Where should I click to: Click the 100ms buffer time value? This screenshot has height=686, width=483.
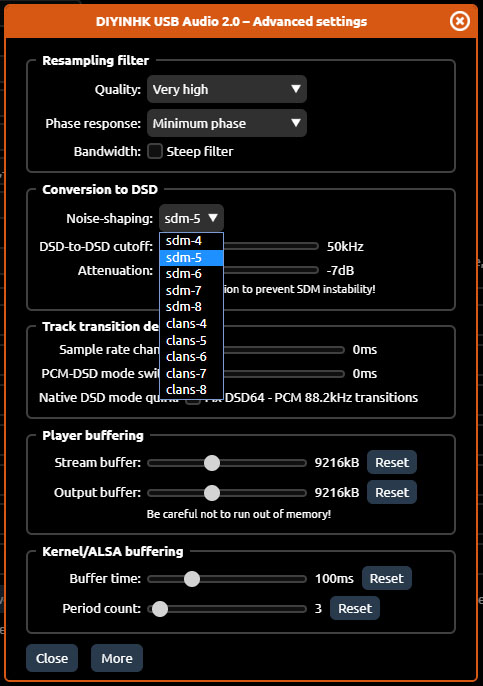click(x=334, y=579)
